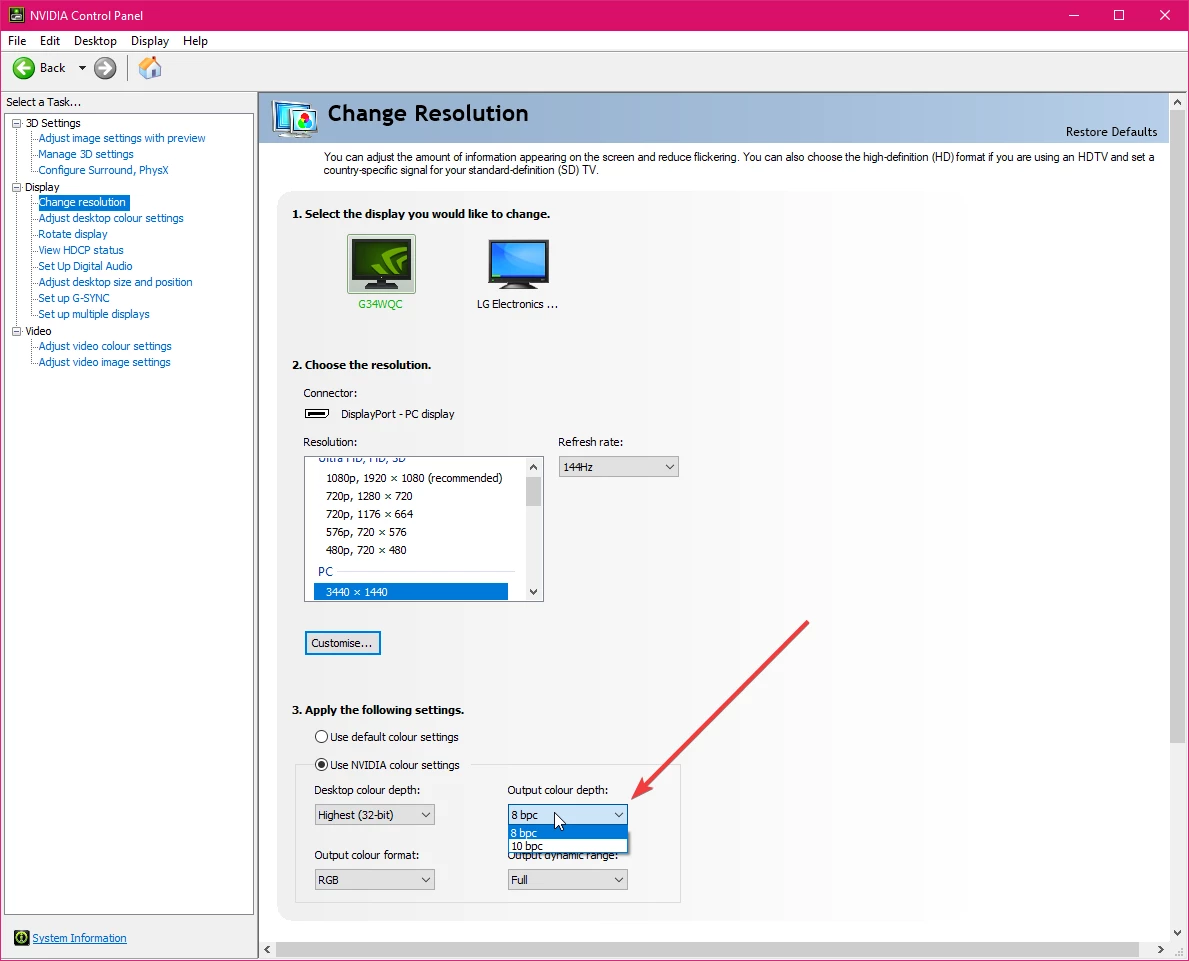Screen dimensions: 1189x961
Task: Open the Display menu
Action: pyautogui.click(x=150, y=41)
